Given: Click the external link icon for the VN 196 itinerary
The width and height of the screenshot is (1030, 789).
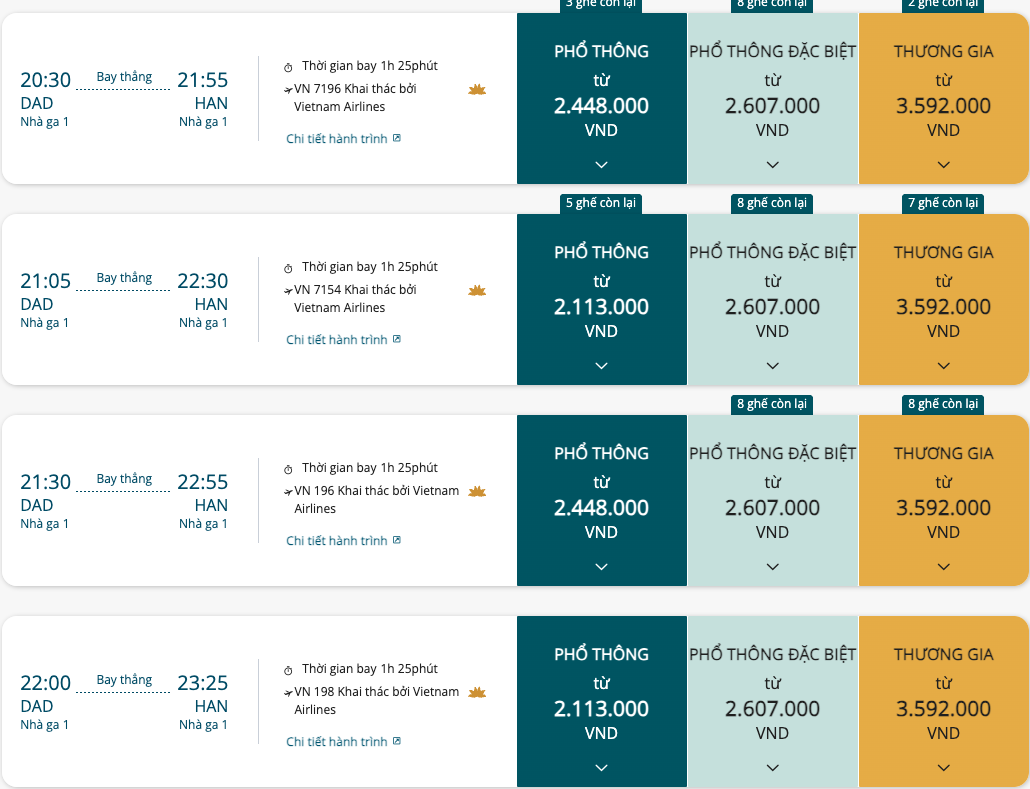Looking at the screenshot, I should pyautogui.click(x=397, y=540).
